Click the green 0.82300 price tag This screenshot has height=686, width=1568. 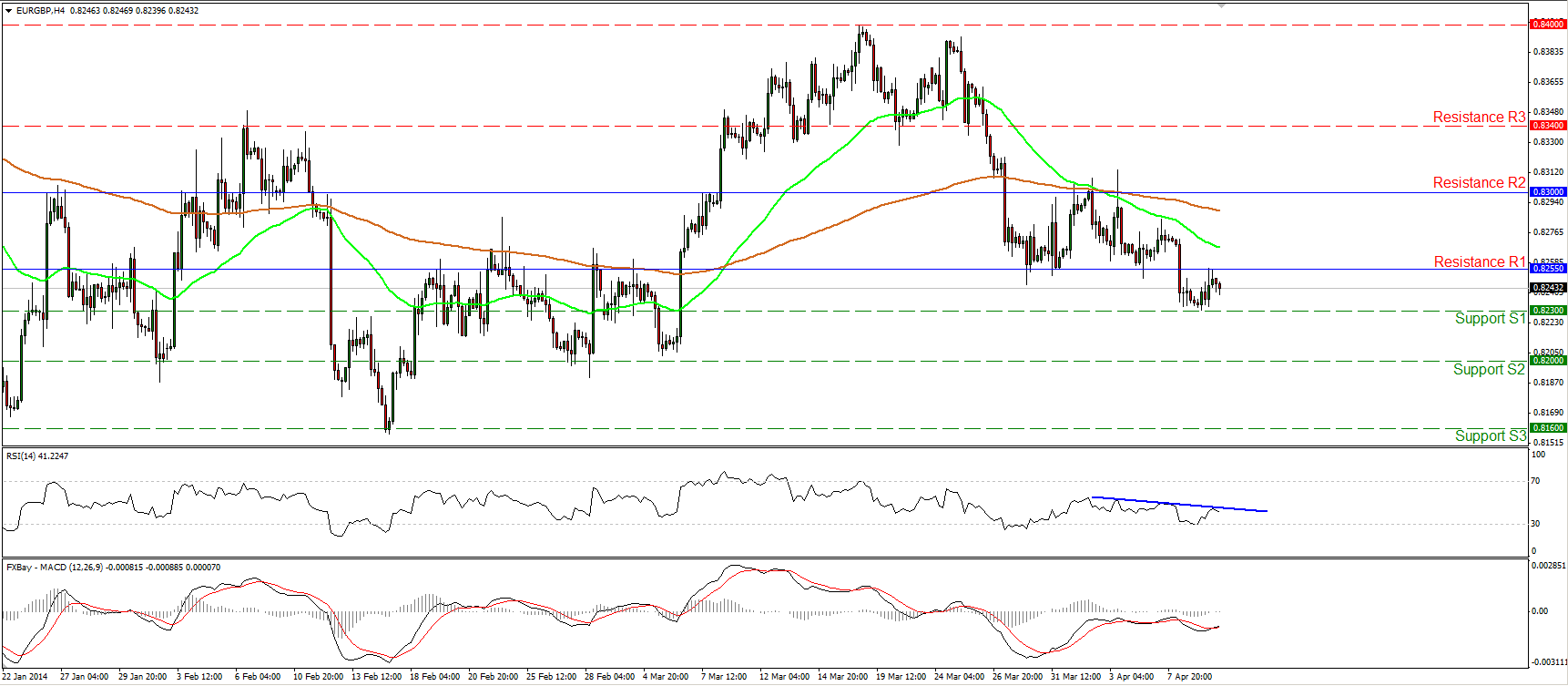coord(1548,311)
